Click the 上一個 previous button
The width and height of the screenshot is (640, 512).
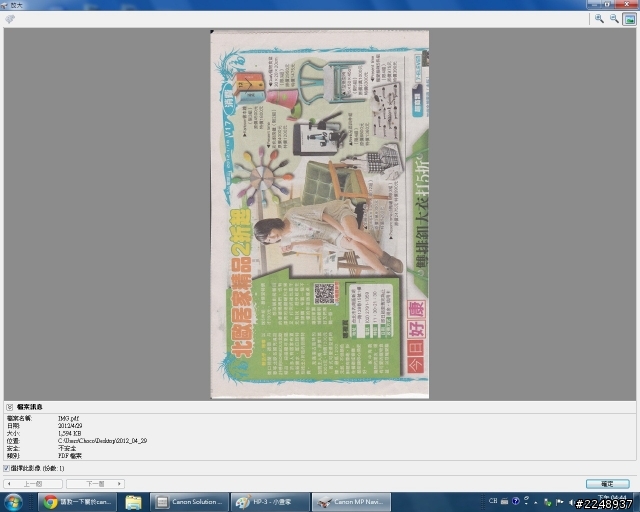point(33,484)
